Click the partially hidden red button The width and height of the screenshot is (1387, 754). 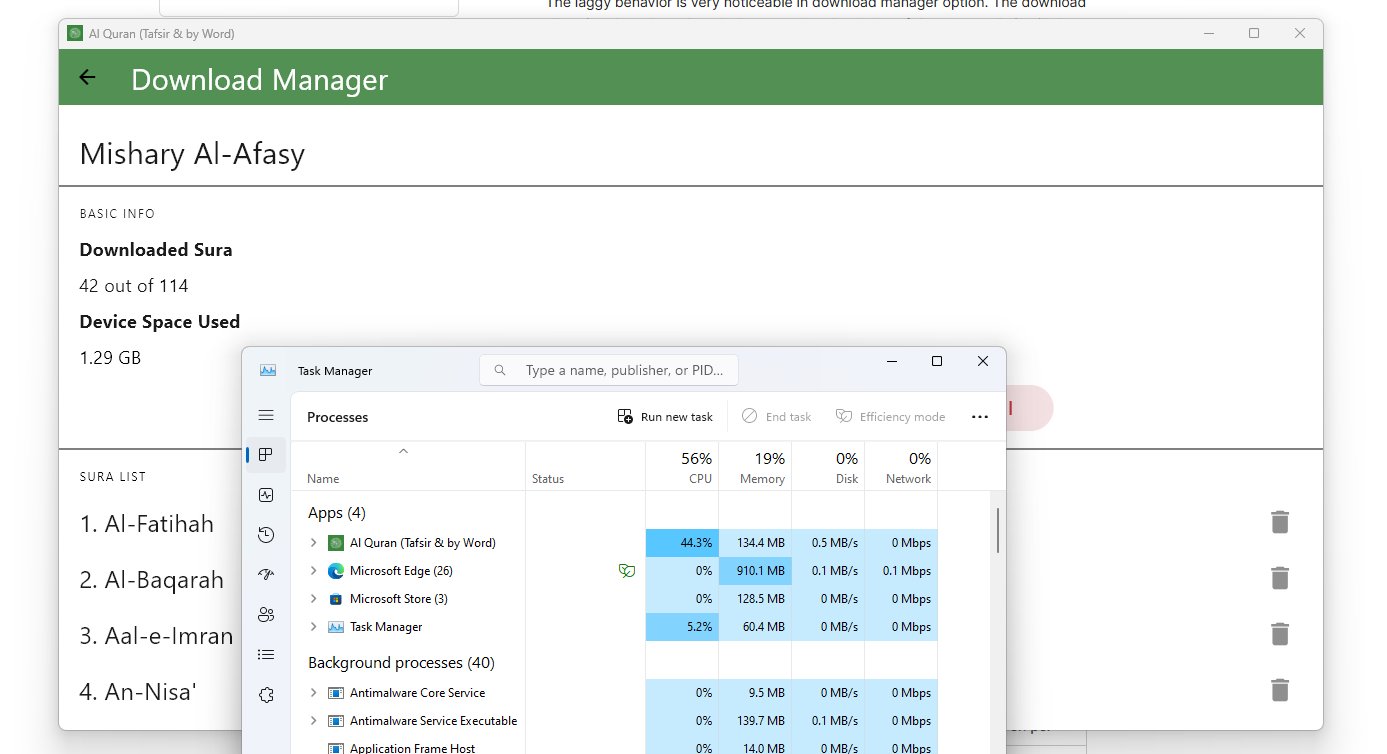[1029, 408]
